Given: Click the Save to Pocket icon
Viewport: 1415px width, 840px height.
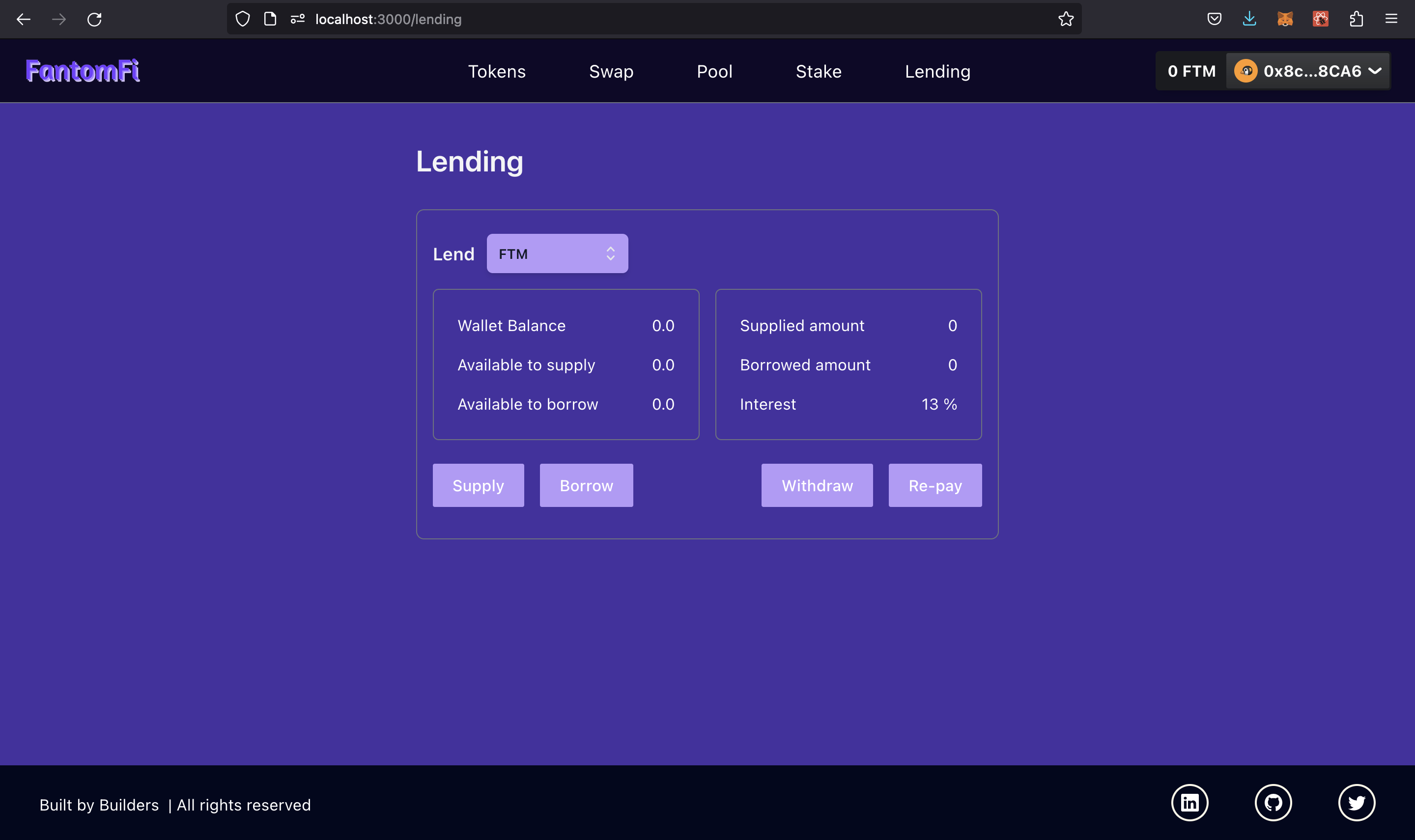Looking at the screenshot, I should coord(1214,19).
